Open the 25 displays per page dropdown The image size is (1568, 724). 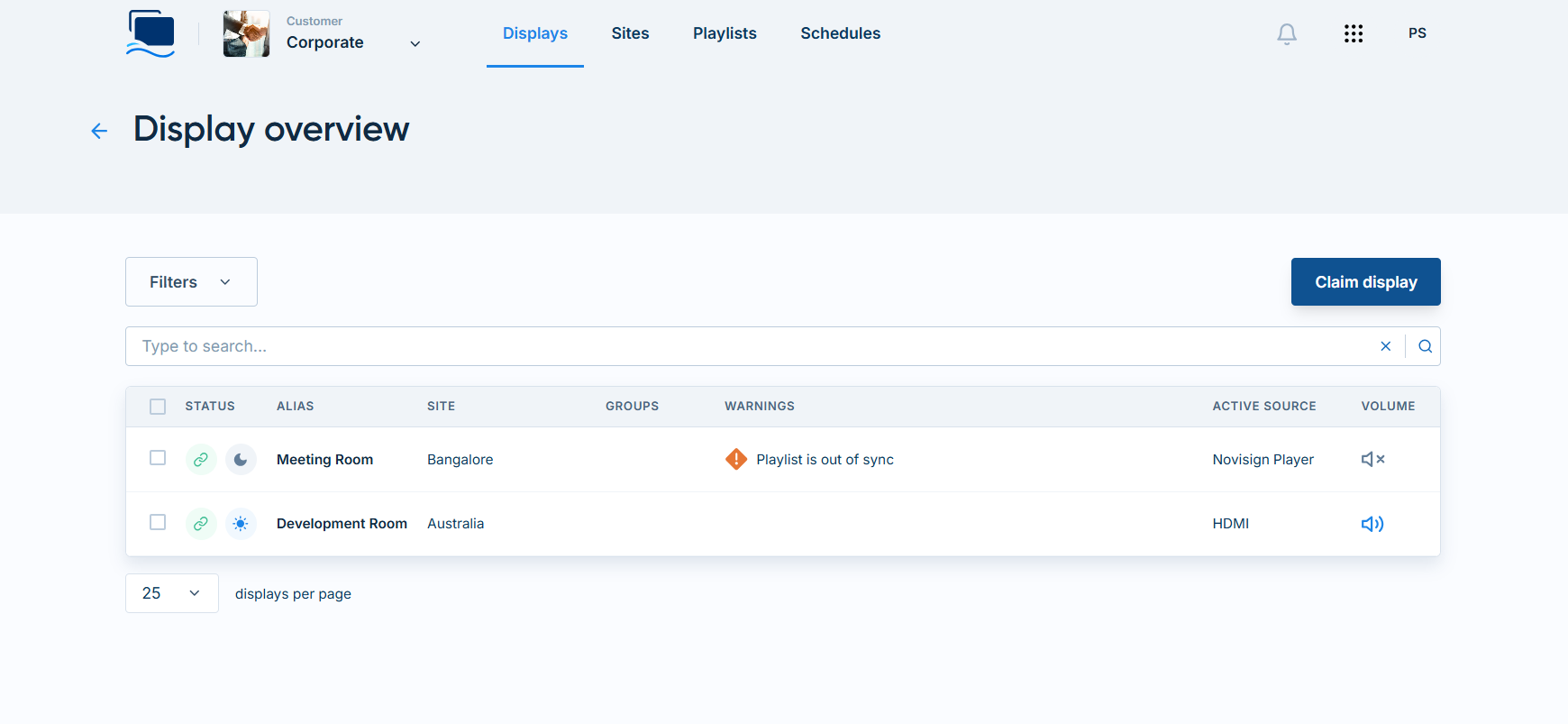point(171,593)
